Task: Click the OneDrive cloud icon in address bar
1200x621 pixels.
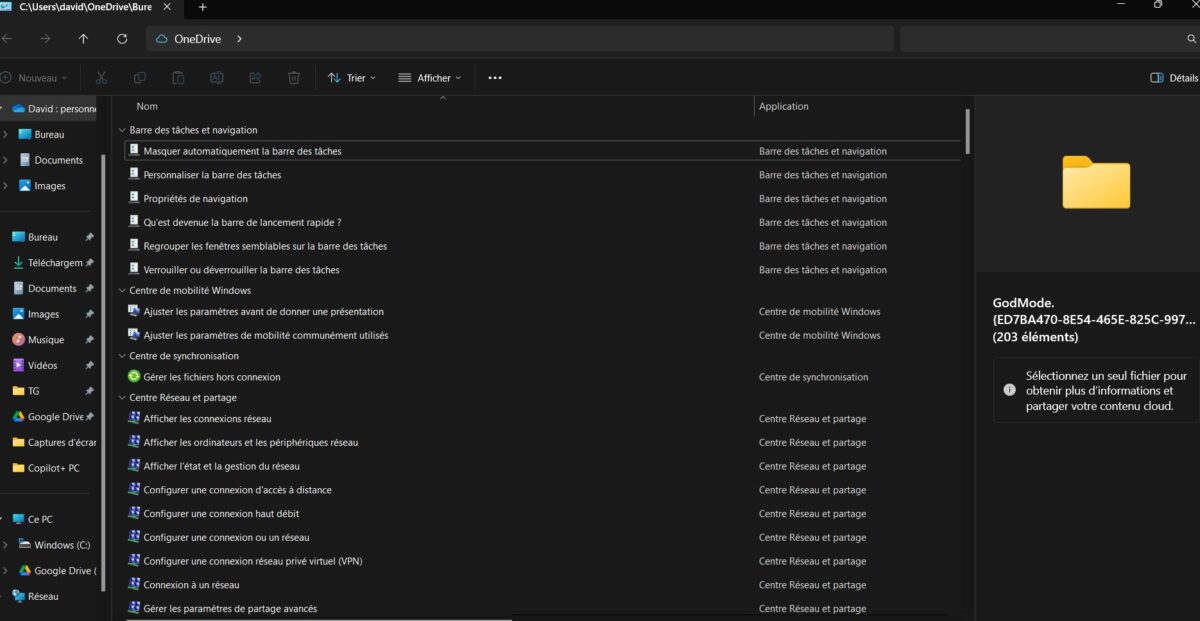Action: coord(162,39)
